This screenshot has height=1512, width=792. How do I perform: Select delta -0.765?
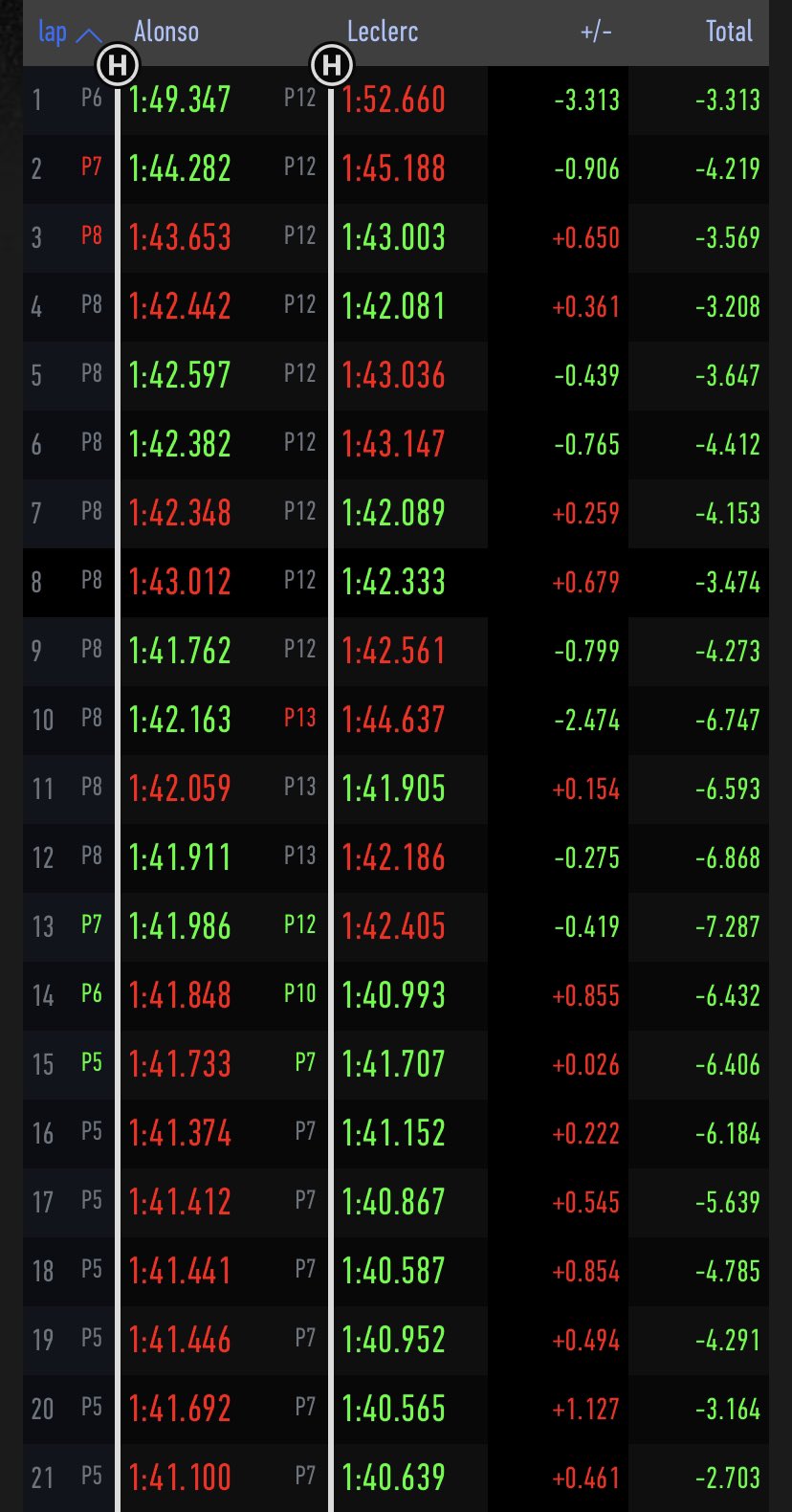587,445
